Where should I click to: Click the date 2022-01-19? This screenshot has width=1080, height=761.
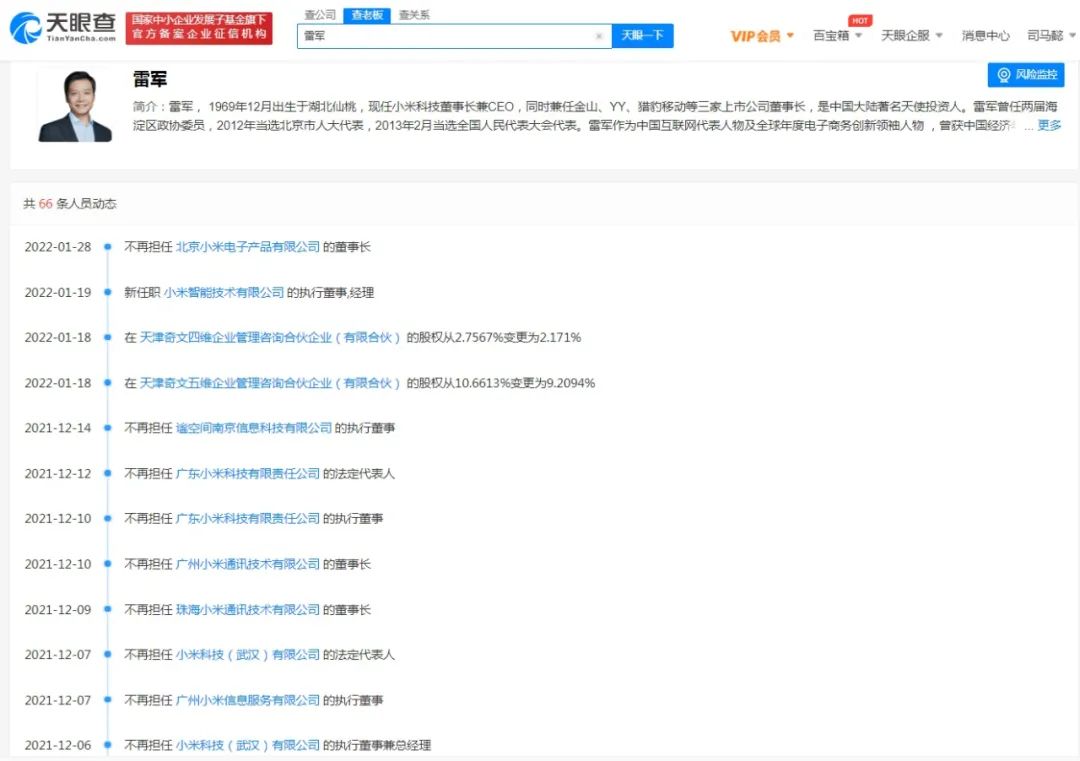[x=58, y=292]
